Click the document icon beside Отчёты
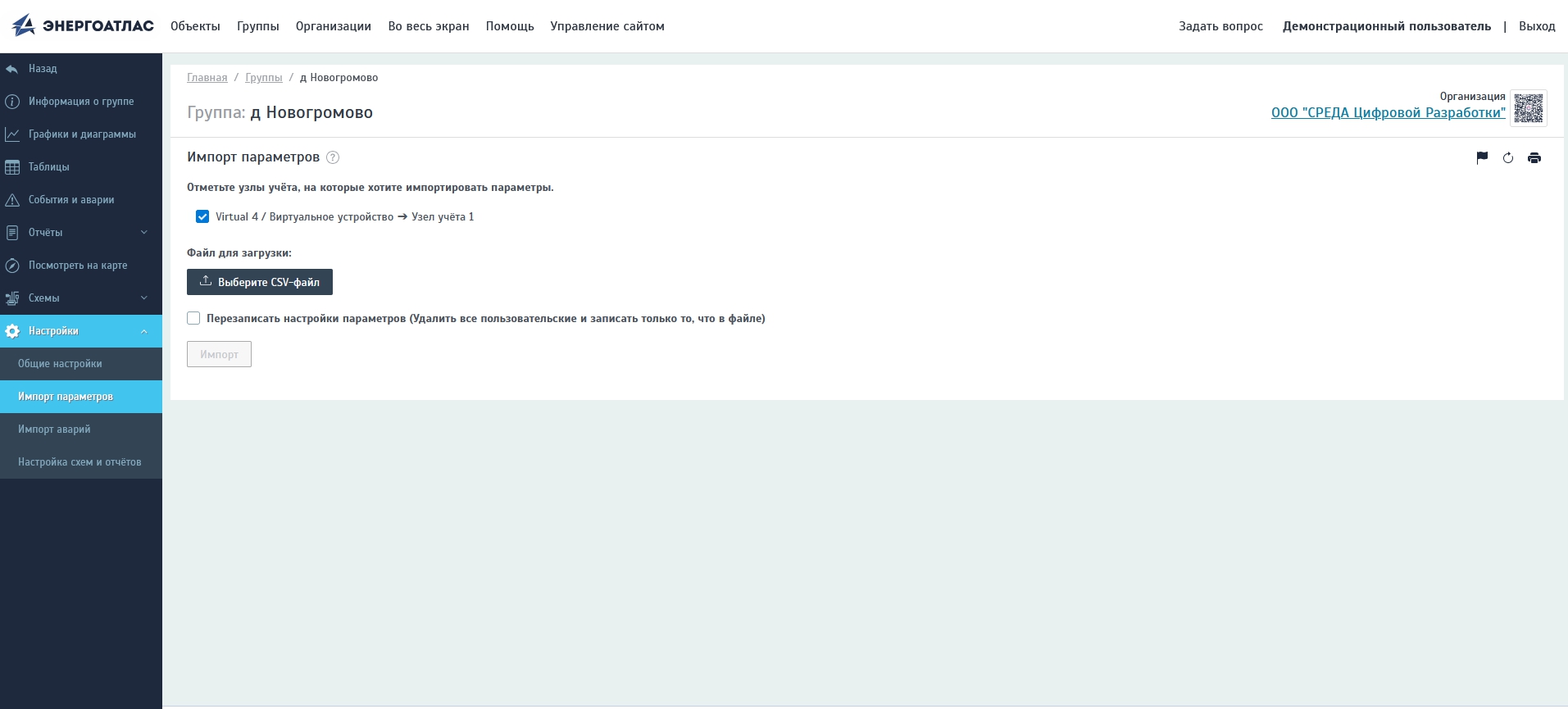Viewport: 1568px width, 709px height. [x=12, y=233]
